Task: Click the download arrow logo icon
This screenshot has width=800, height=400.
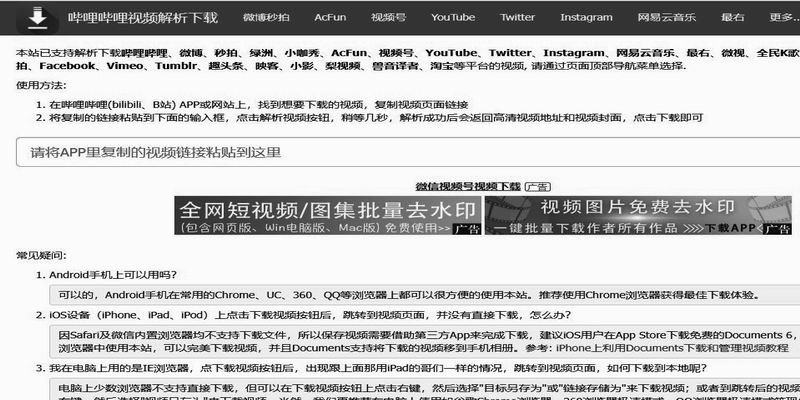Action: 36,17
